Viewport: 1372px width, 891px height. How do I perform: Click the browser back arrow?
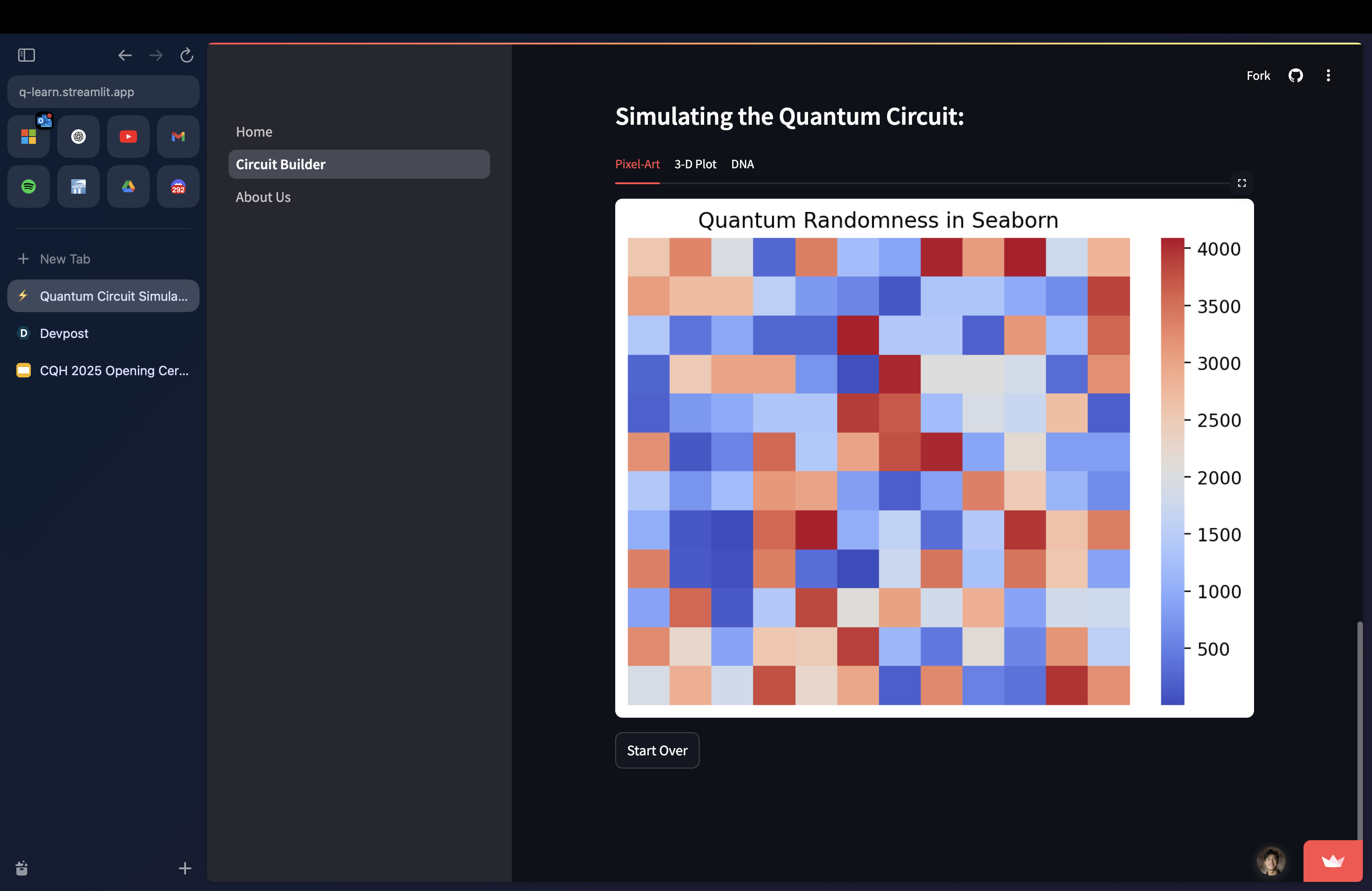pyautogui.click(x=124, y=55)
